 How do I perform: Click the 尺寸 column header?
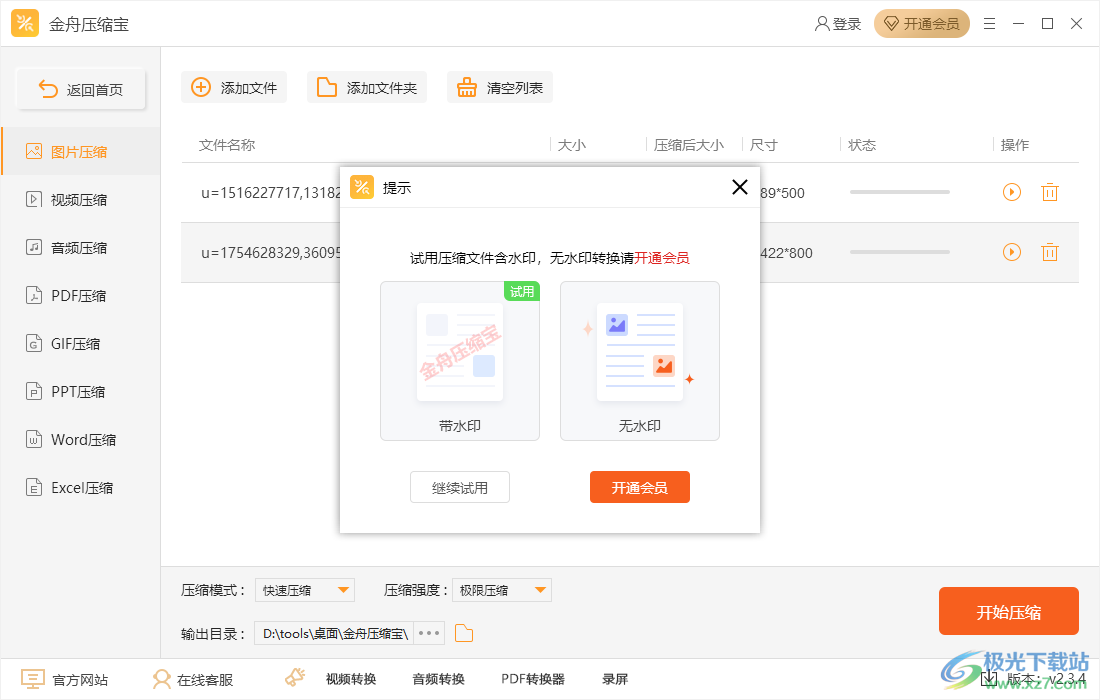point(763,145)
